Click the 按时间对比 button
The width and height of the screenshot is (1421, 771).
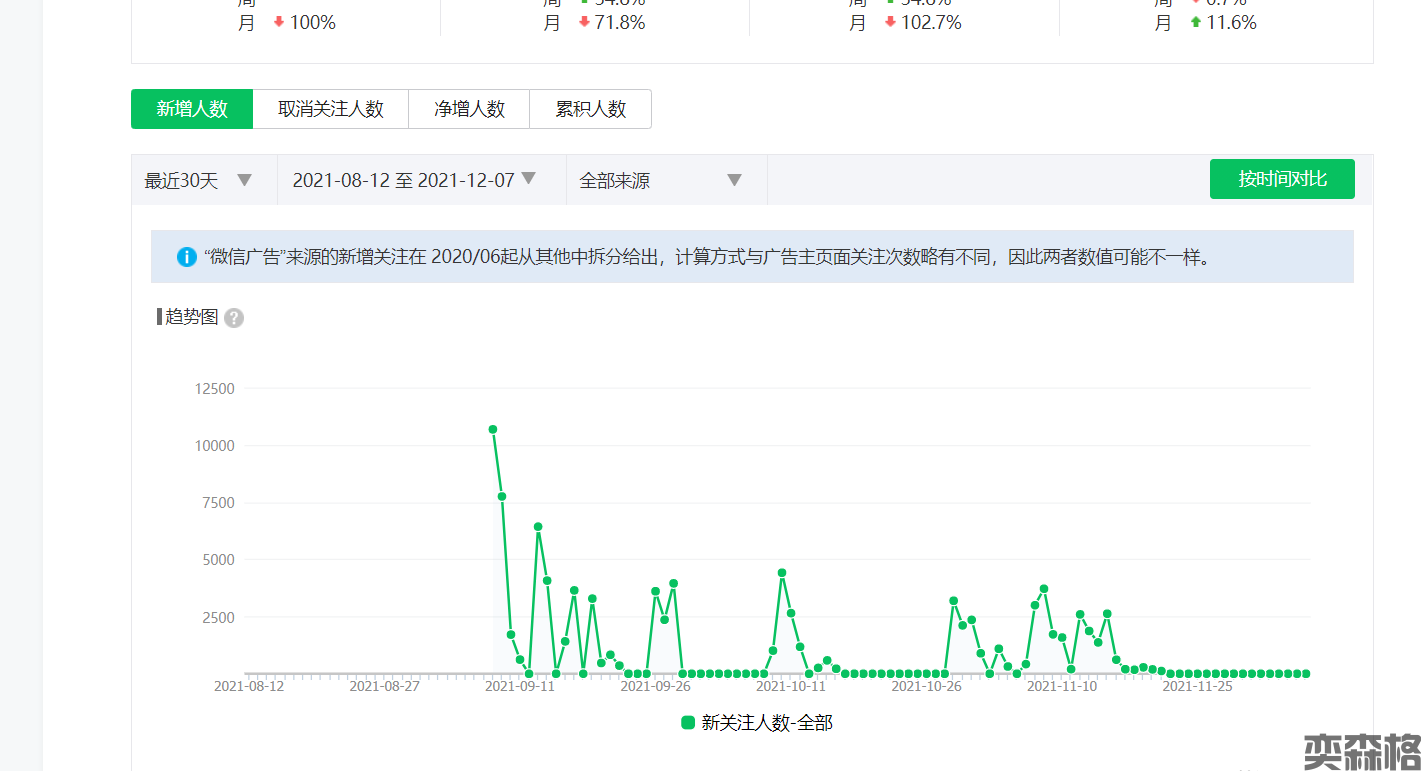tap(1282, 179)
